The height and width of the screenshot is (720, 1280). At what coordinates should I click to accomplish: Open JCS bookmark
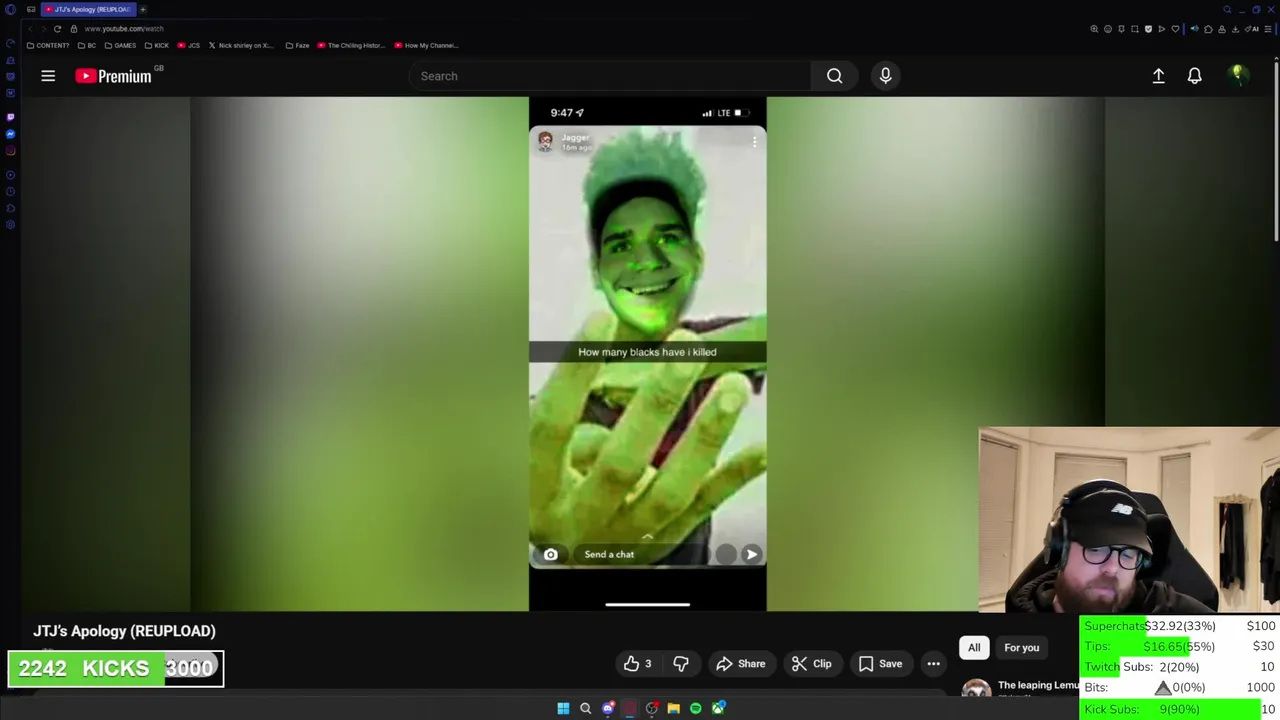190,45
